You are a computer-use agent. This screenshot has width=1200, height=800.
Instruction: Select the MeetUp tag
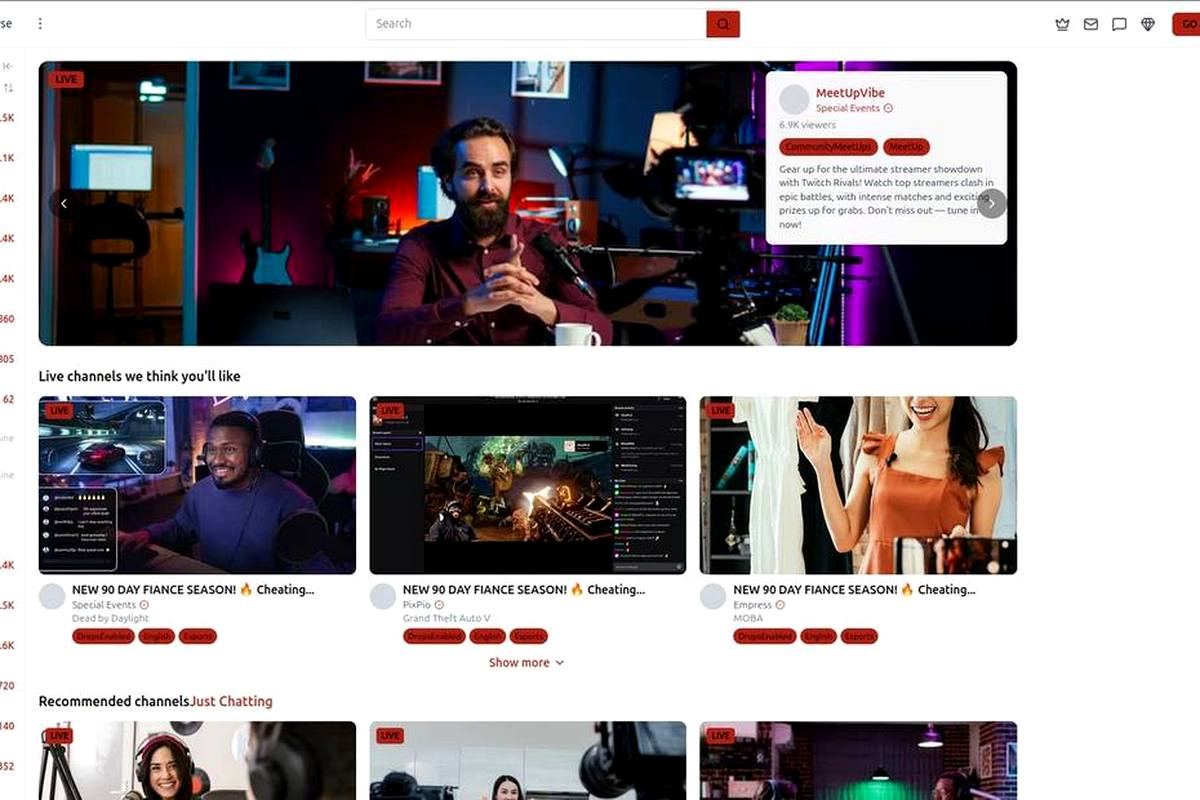click(906, 147)
